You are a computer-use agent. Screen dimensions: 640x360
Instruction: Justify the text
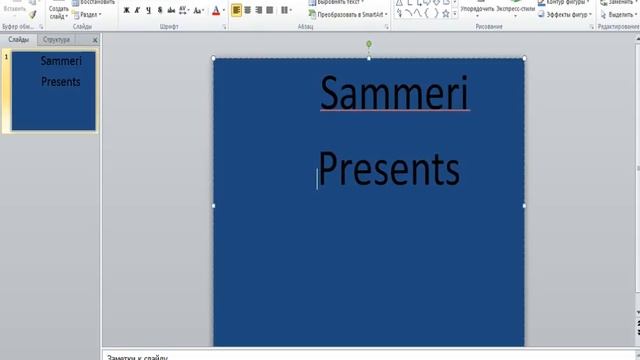[269, 10]
